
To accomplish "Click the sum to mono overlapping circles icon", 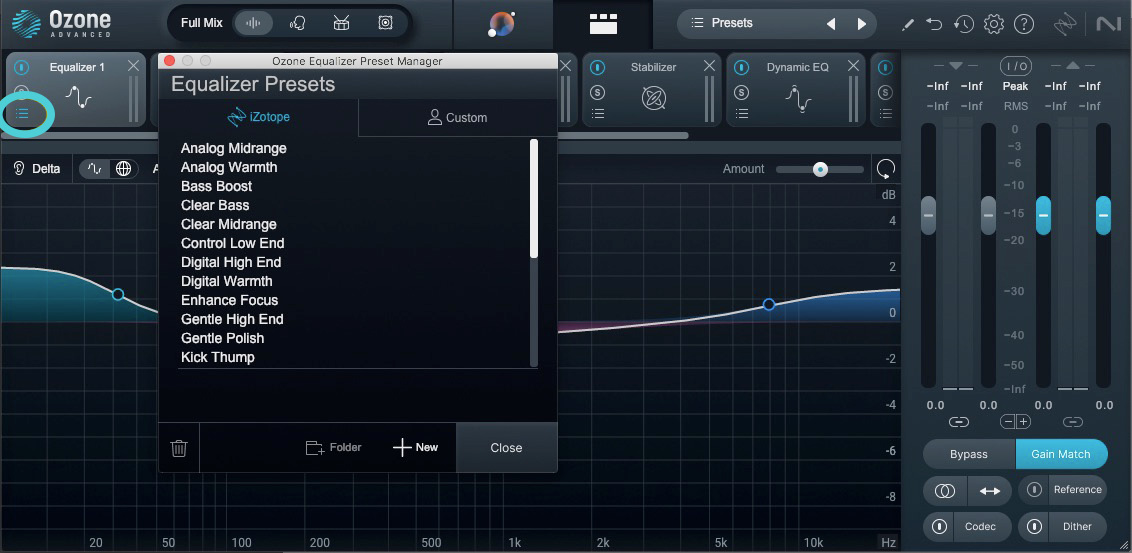I will click(945, 490).
